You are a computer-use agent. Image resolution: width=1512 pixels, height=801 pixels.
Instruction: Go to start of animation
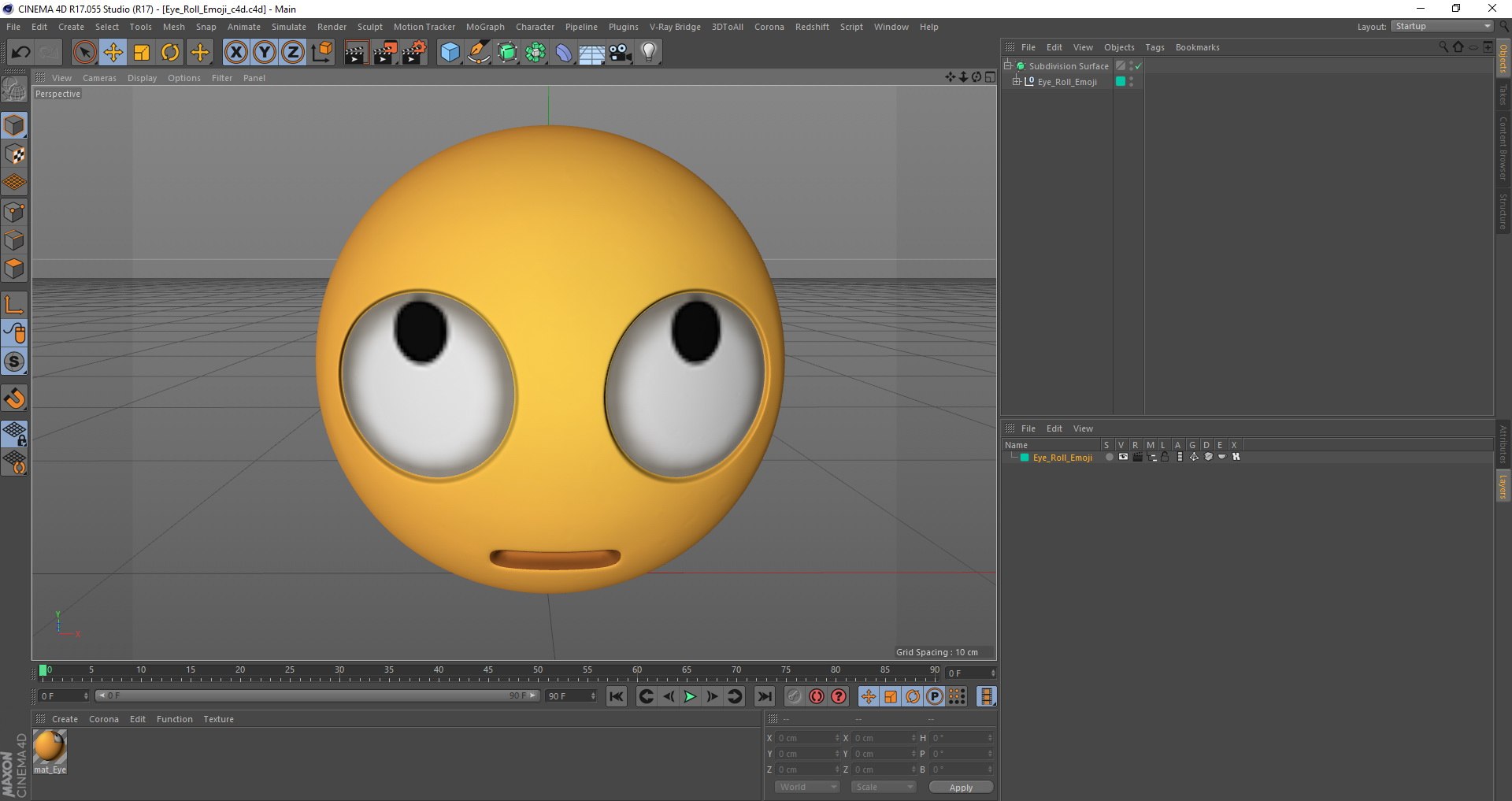[x=617, y=696]
